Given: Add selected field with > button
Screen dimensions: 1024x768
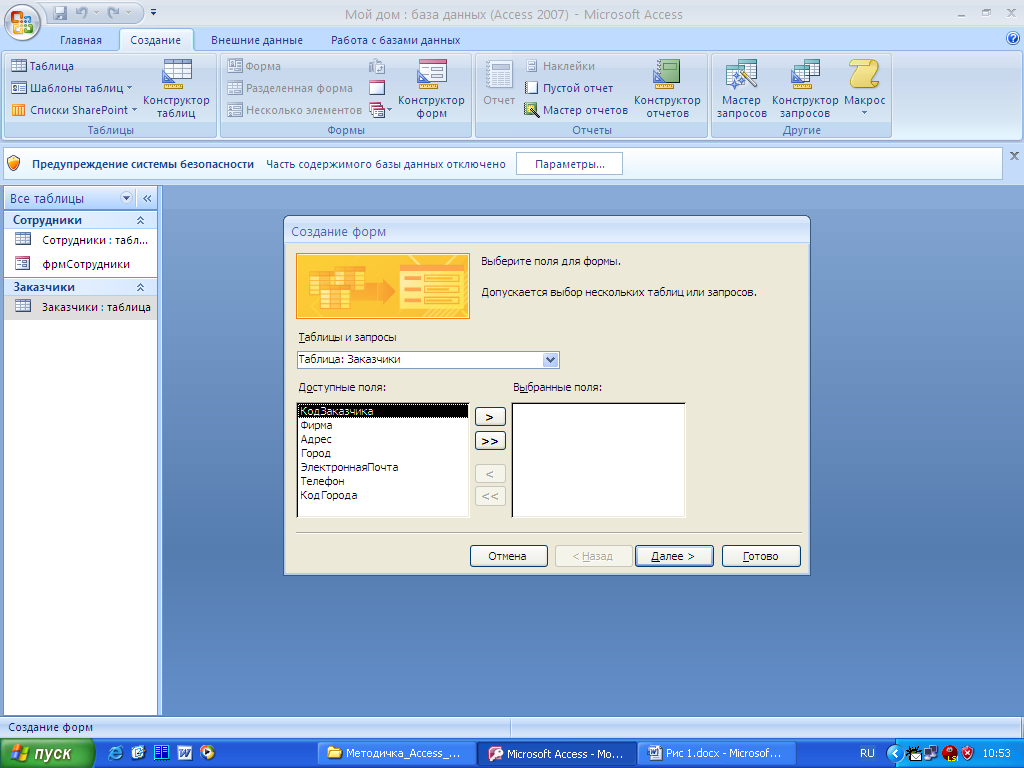Looking at the screenshot, I should pyautogui.click(x=490, y=417).
